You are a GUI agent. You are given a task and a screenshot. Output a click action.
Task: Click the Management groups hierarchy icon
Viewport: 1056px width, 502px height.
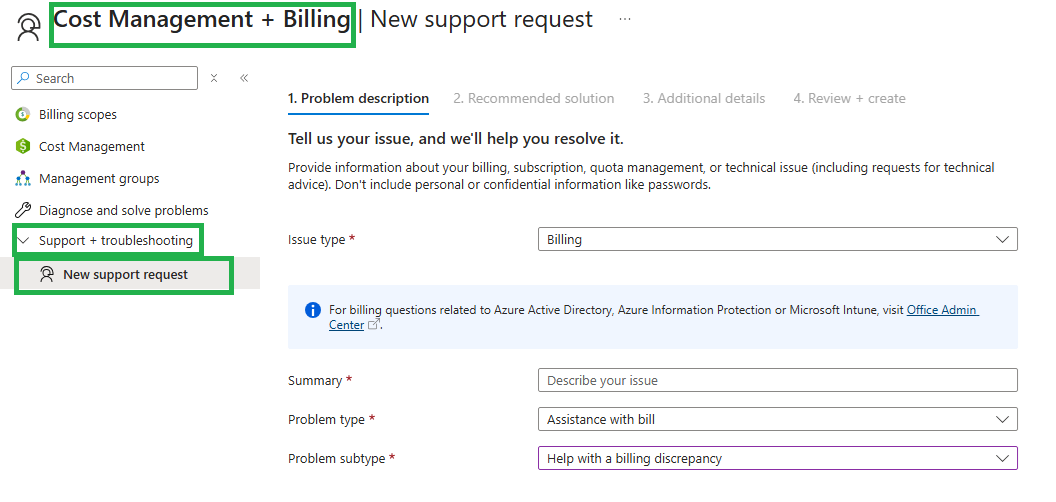pyautogui.click(x=23, y=179)
